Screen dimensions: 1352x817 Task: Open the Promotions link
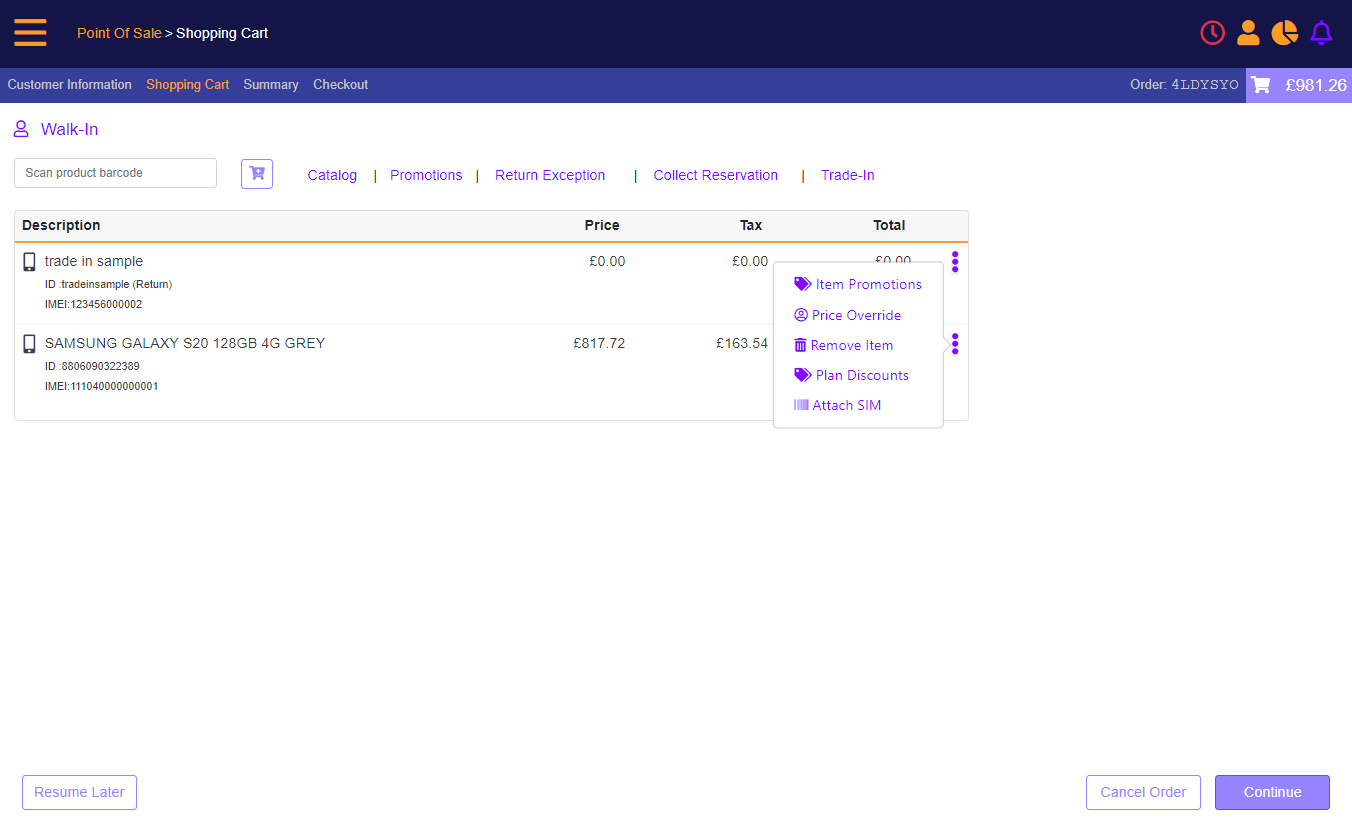(x=426, y=175)
